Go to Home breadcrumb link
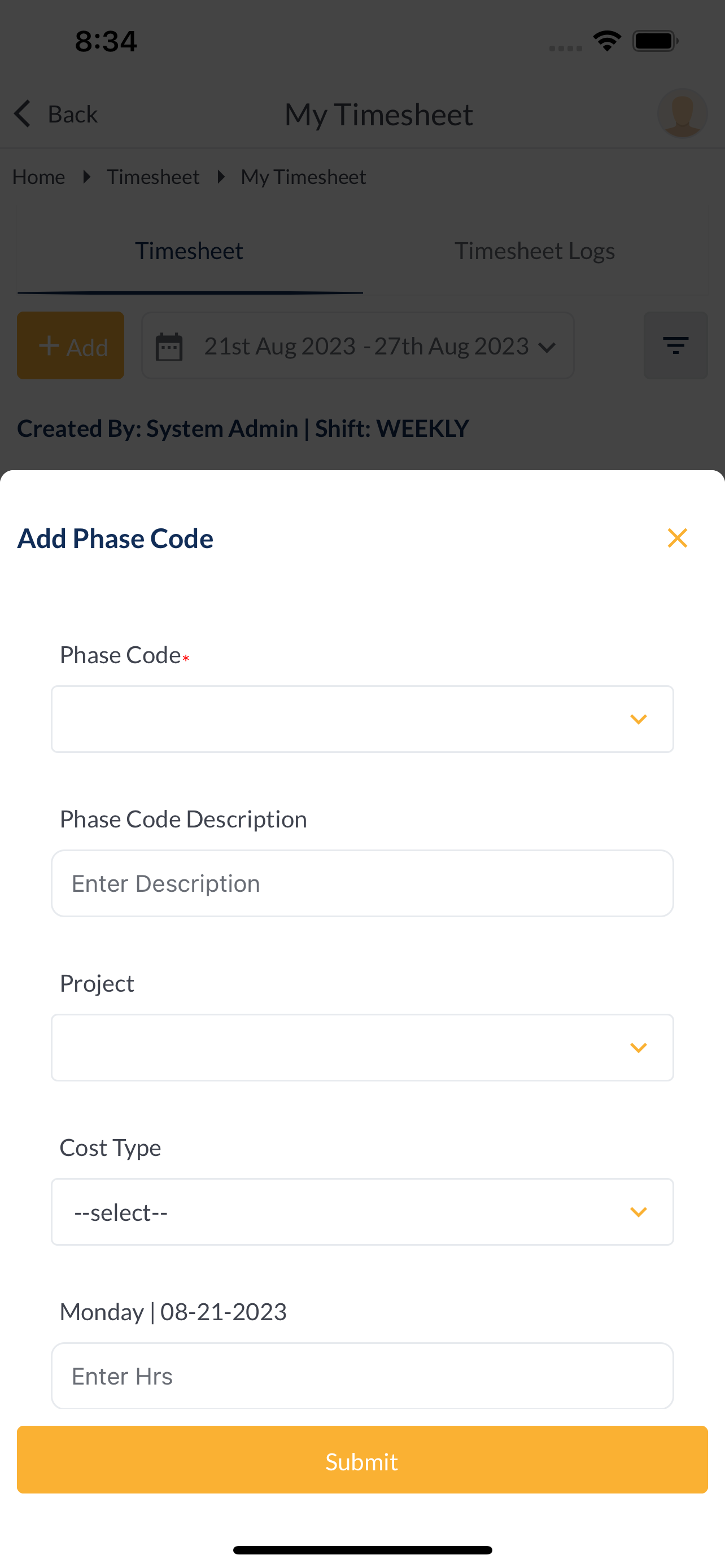 click(39, 177)
